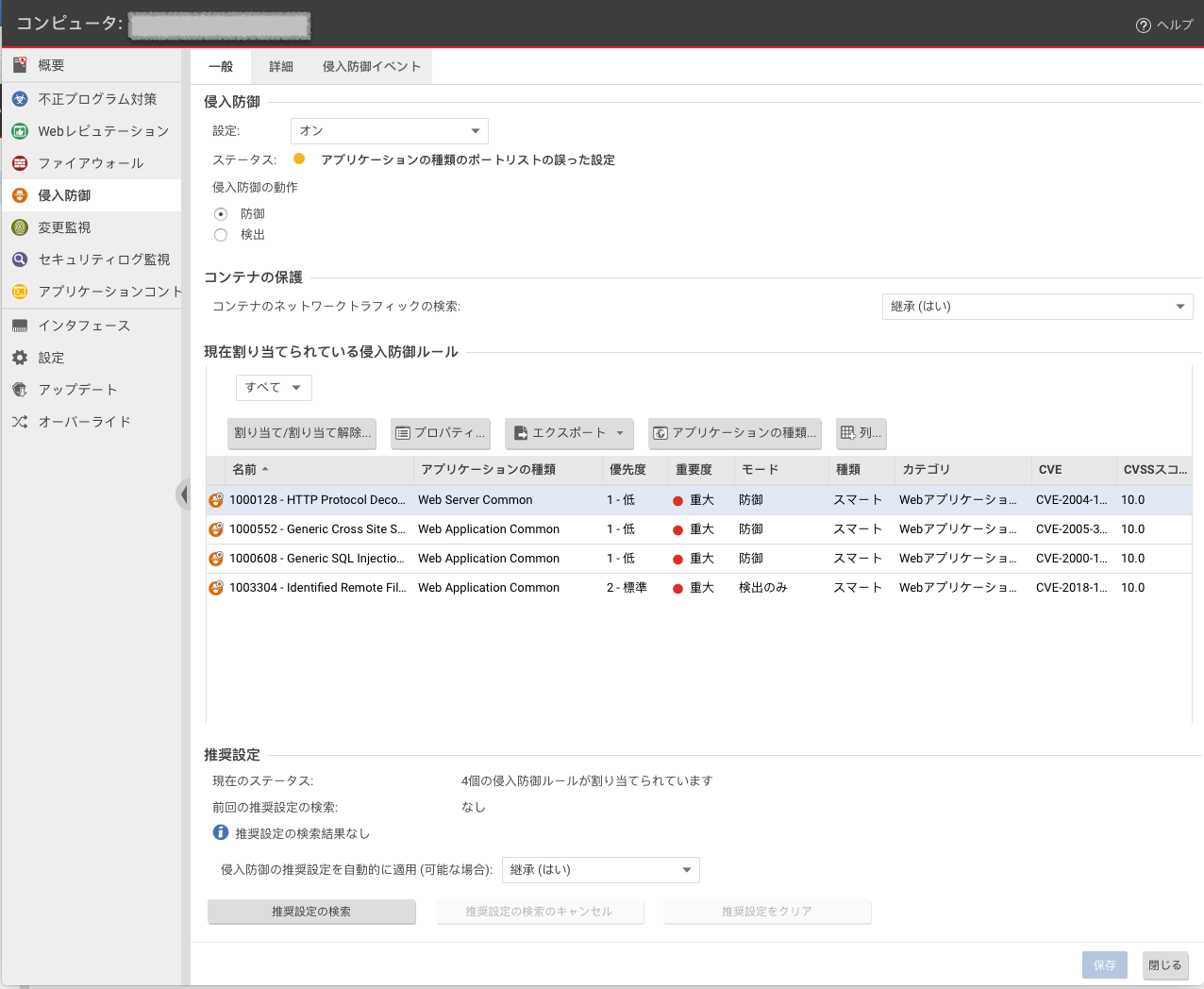Open the セキュリティログ監視 log inspection icon
The image size is (1204, 989).
[x=20, y=260]
